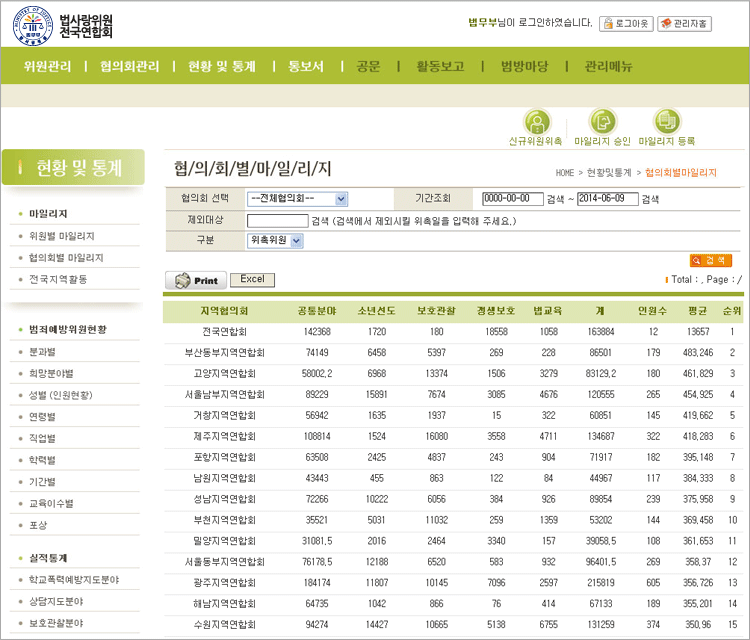Image resolution: width=750 pixels, height=640 pixels.
Task: Click the start date field 0000-00-00
Action: click(x=512, y=199)
